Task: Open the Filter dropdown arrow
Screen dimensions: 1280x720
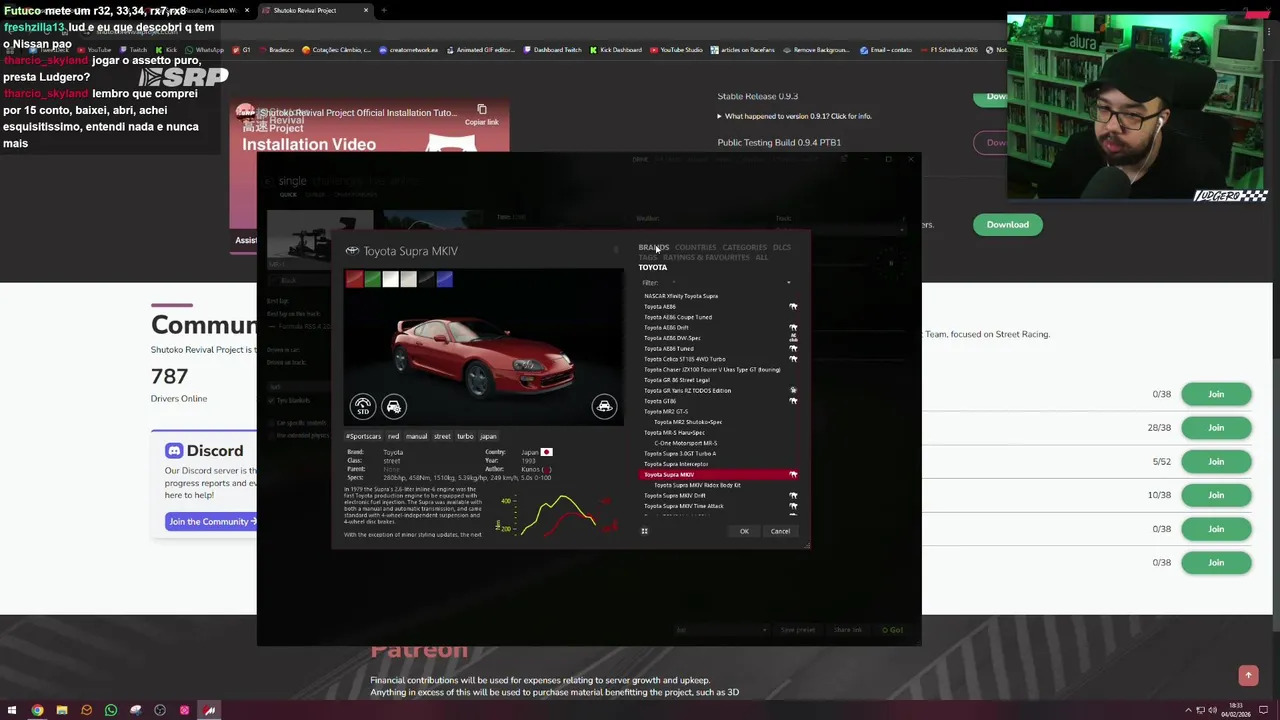Action: [788, 283]
